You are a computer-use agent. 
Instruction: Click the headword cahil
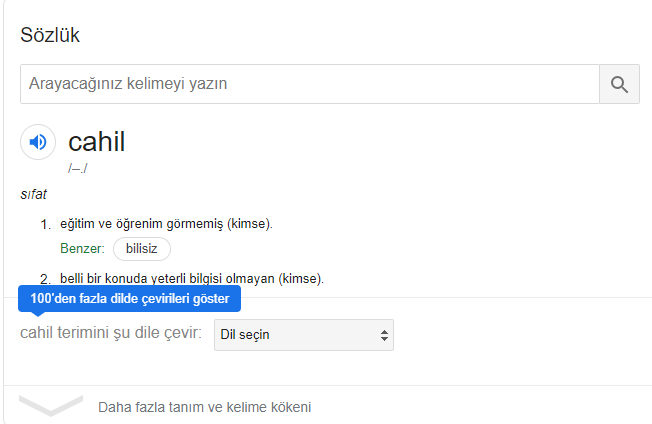(97, 141)
